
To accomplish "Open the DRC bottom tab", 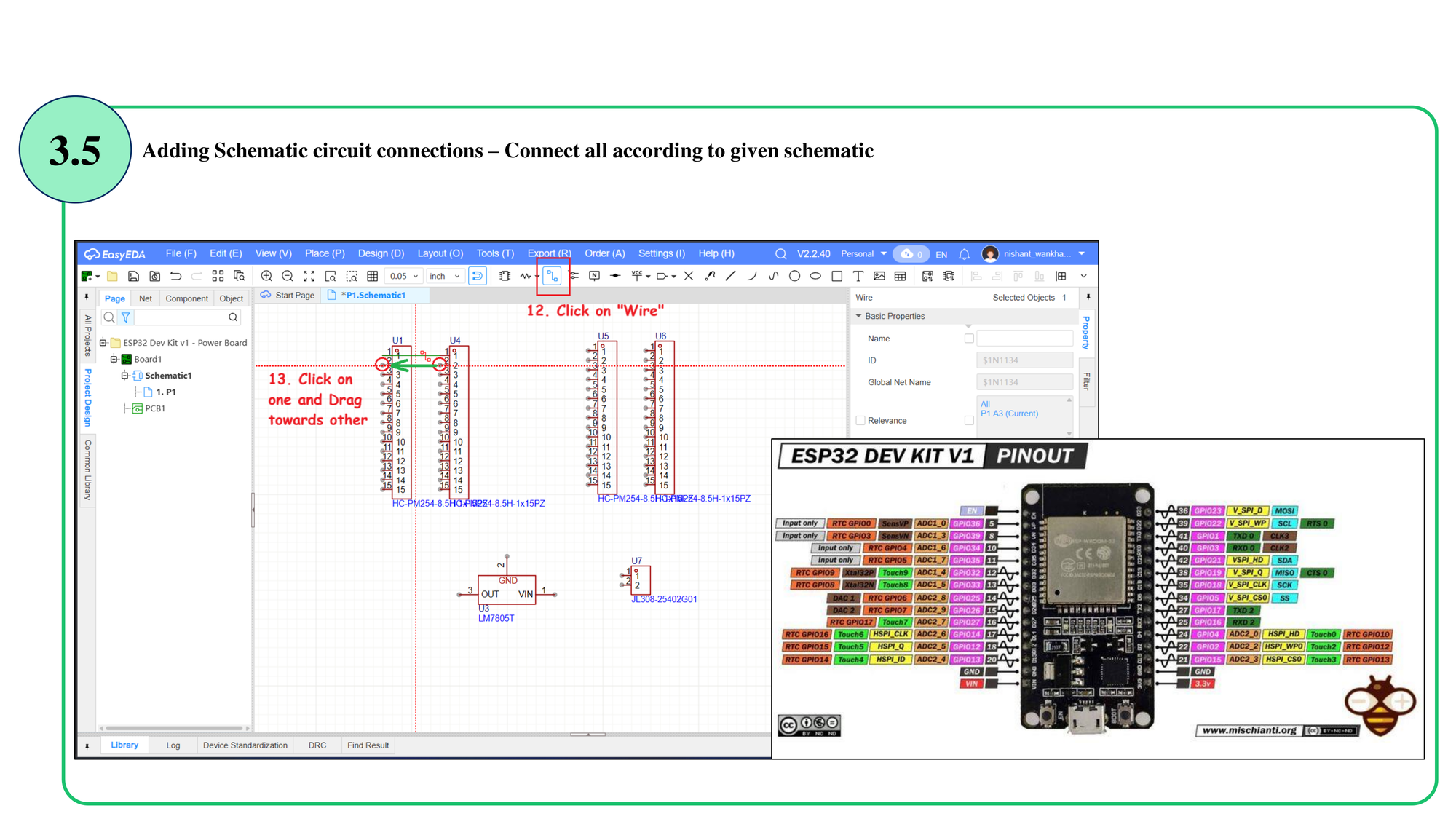I will tap(317, 745).
